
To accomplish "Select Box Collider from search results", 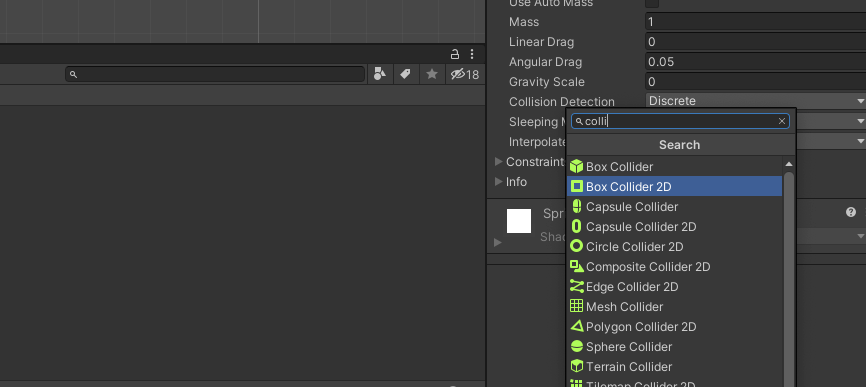I will [x=674, y=167].
